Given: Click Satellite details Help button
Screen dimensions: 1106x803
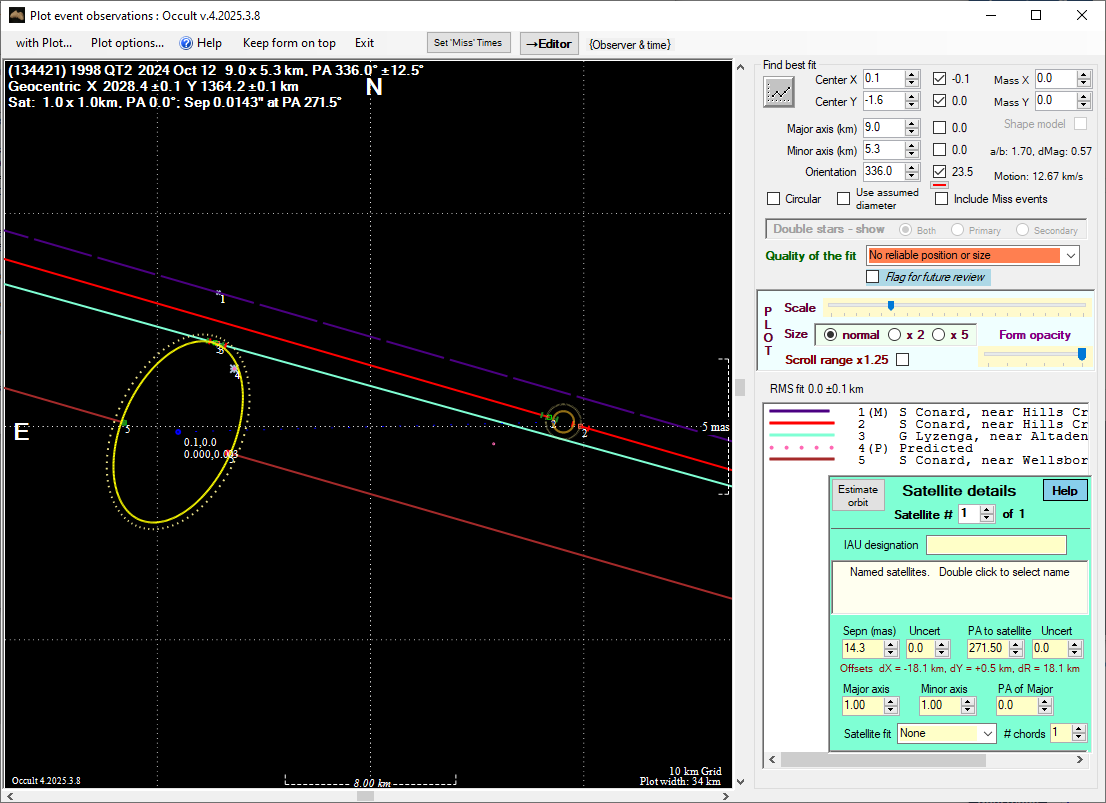Looking at the screenshot, I should click(1064, 490).
